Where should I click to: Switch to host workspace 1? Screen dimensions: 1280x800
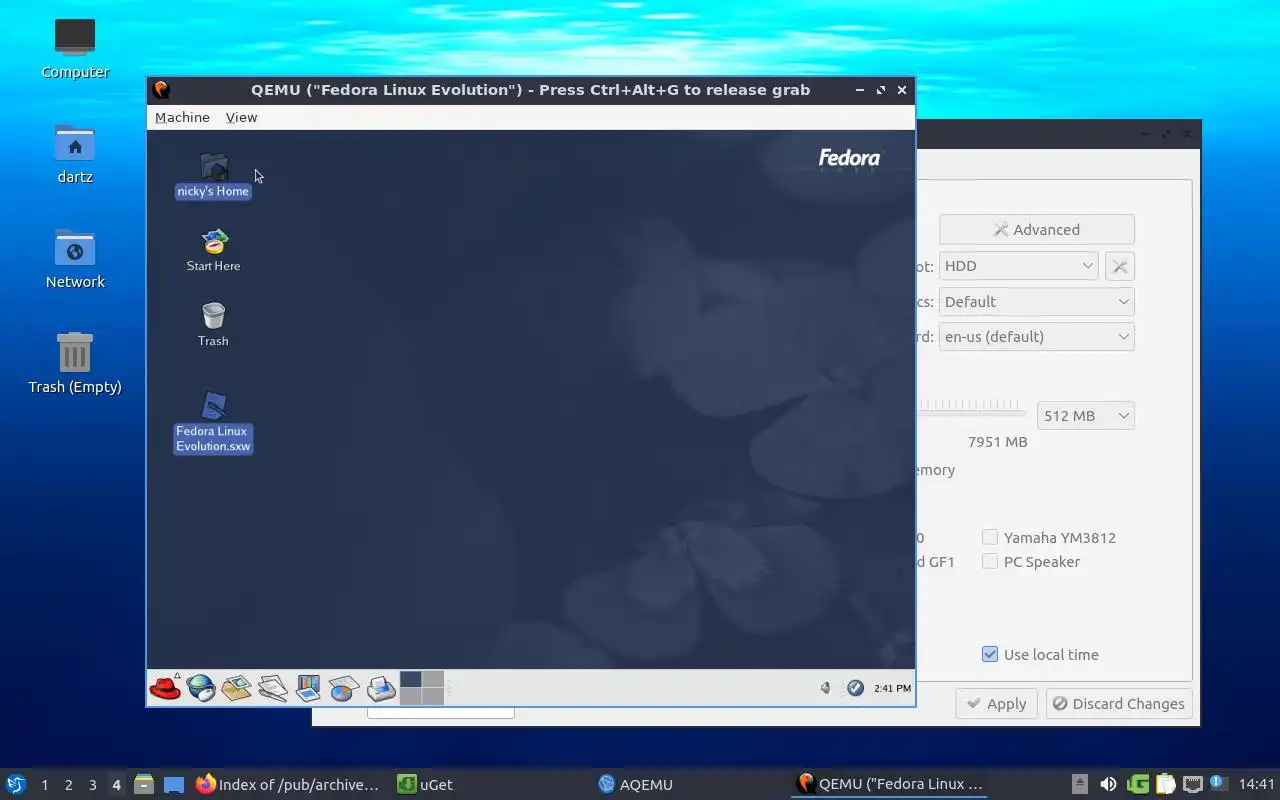(x=44, y=785)
